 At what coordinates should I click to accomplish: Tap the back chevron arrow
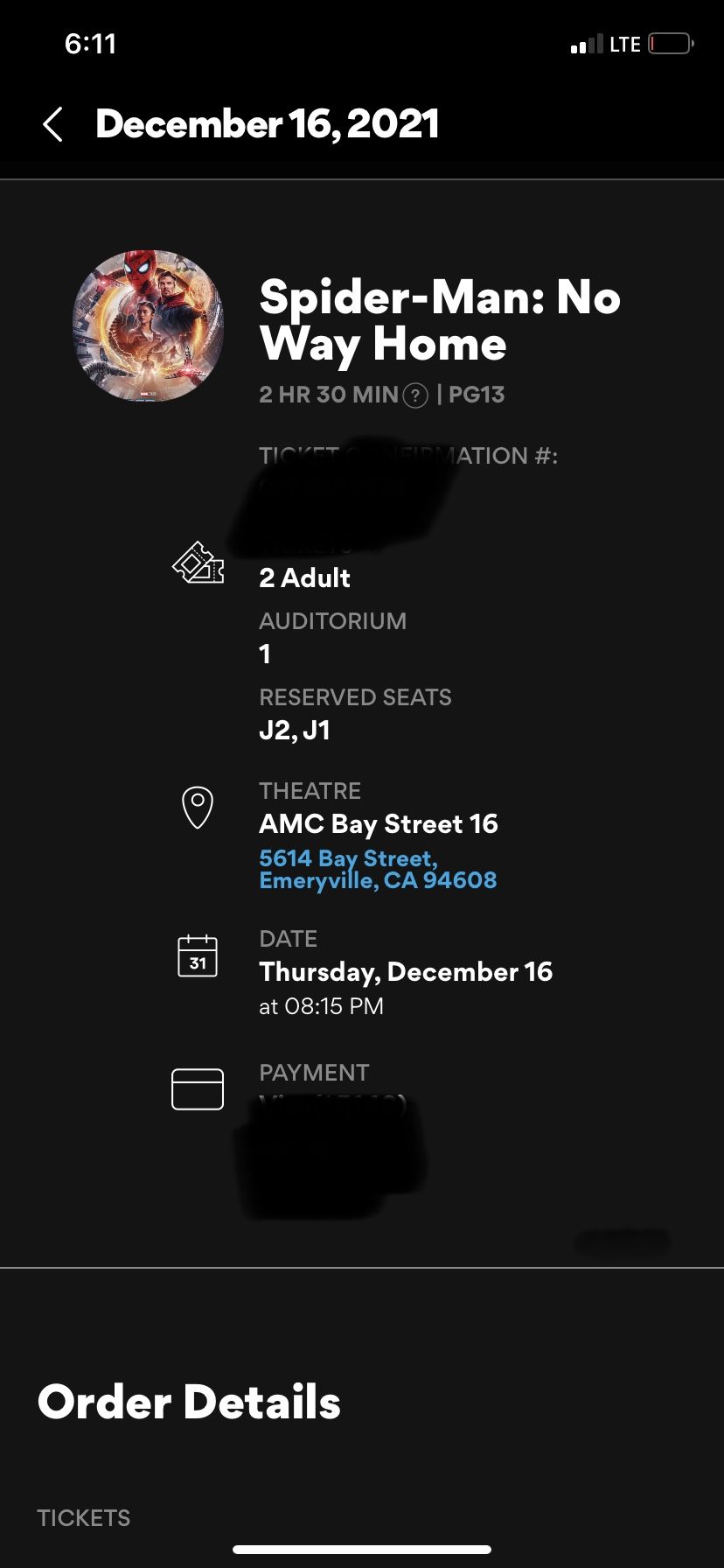[x=53, y=124]
